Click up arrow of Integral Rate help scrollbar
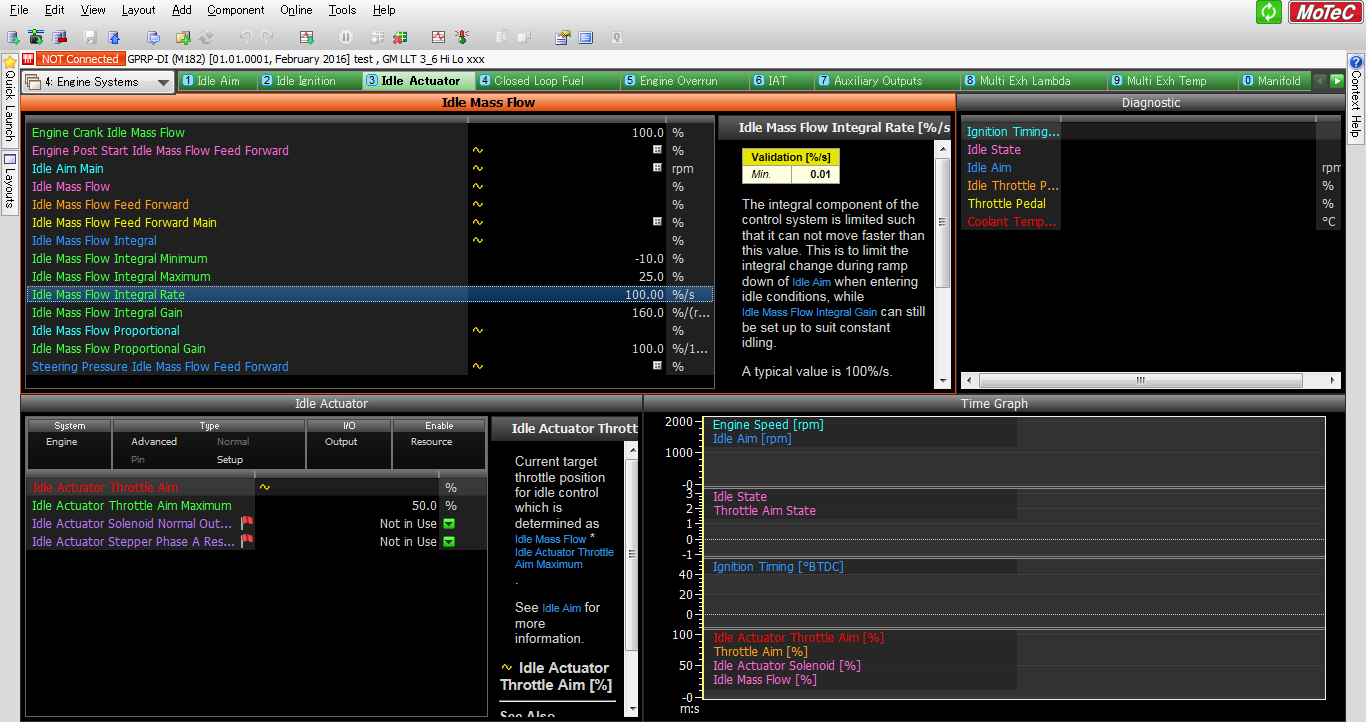This screenshot has width=1366, height=722. tap(942, 148)
